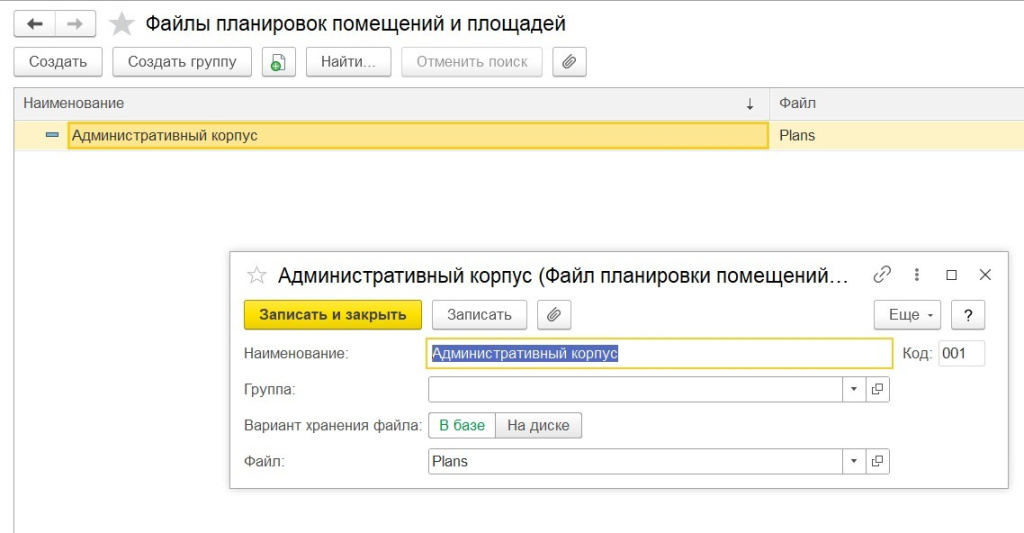Click the copy-create icon with green plus
Image resolution: width=1024 pixels, height=533 pixels.
tap(279, 62)
